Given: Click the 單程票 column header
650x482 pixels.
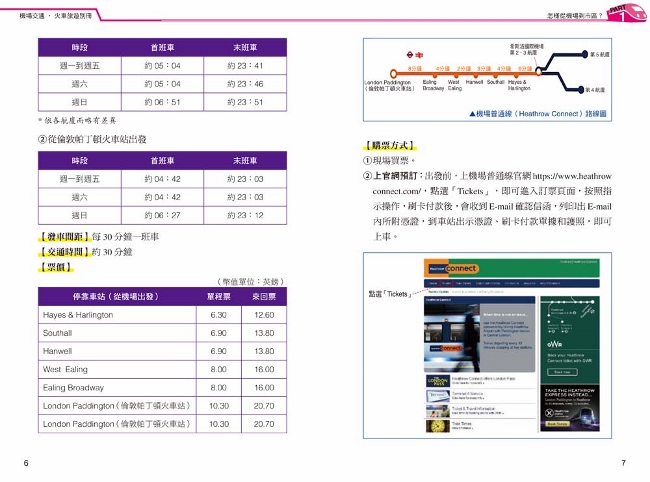Looking at the screenshot, I should coord(218,296).
